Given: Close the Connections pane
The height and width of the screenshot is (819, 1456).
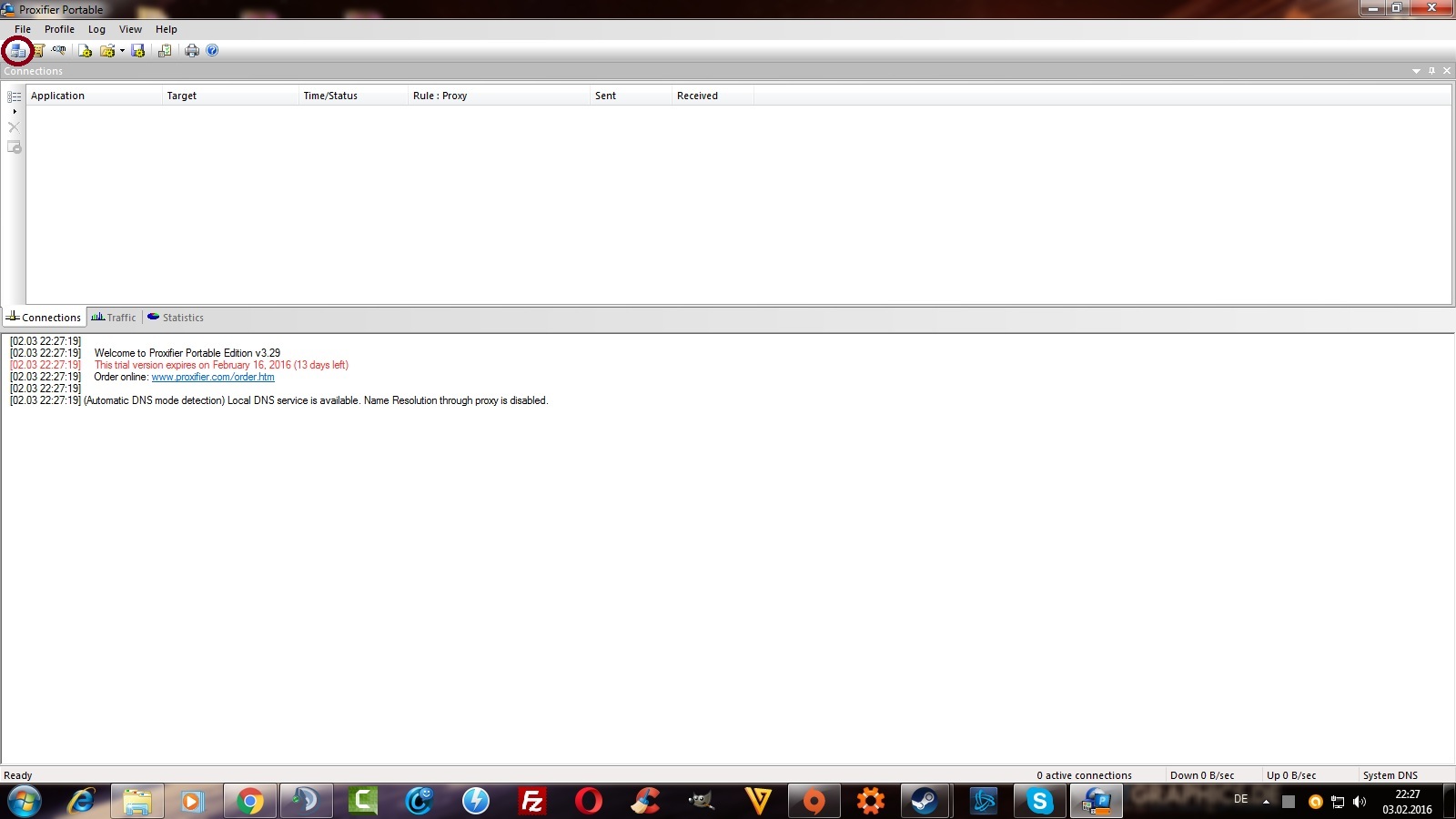Looking at the screenshot, I should click(x=1447, y=71).
